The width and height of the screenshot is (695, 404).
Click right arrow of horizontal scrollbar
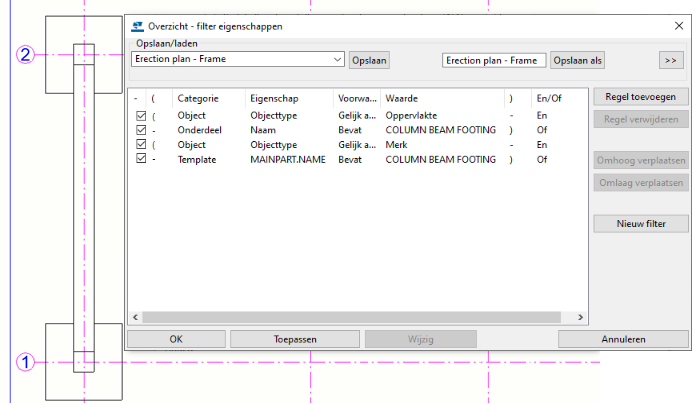(580, 318)
